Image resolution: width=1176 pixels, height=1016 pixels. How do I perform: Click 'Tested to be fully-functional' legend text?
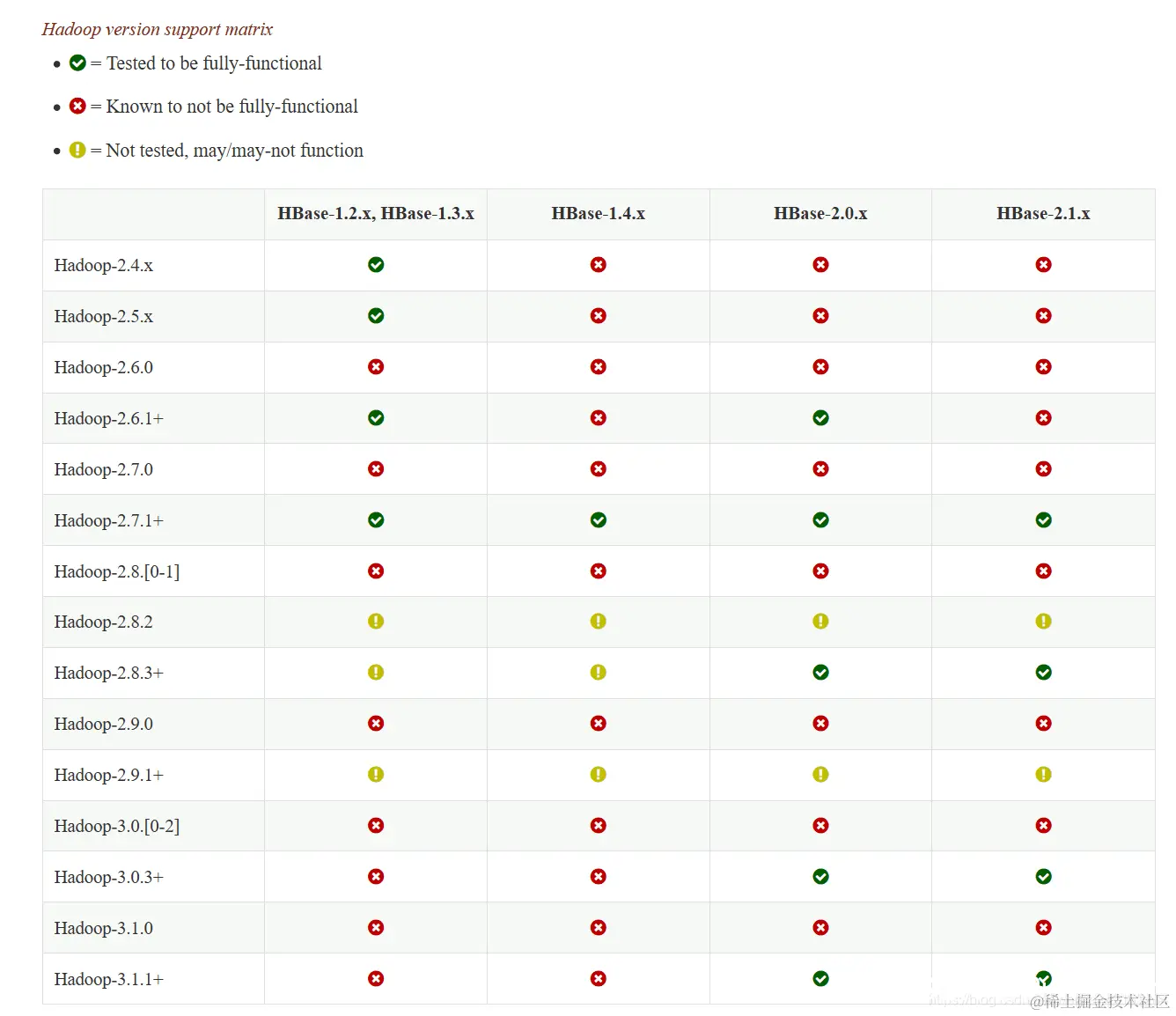(214, 63)
